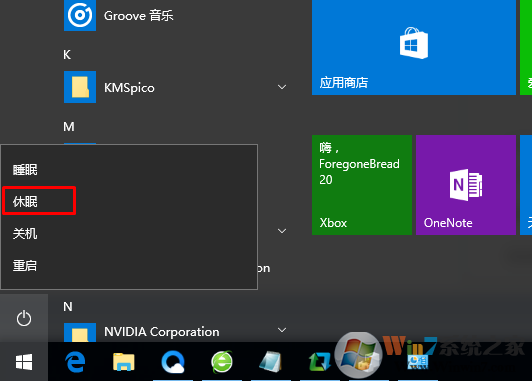
Task: Expand the NVIDIA Corporation chevron
Action: click(282, 330)
